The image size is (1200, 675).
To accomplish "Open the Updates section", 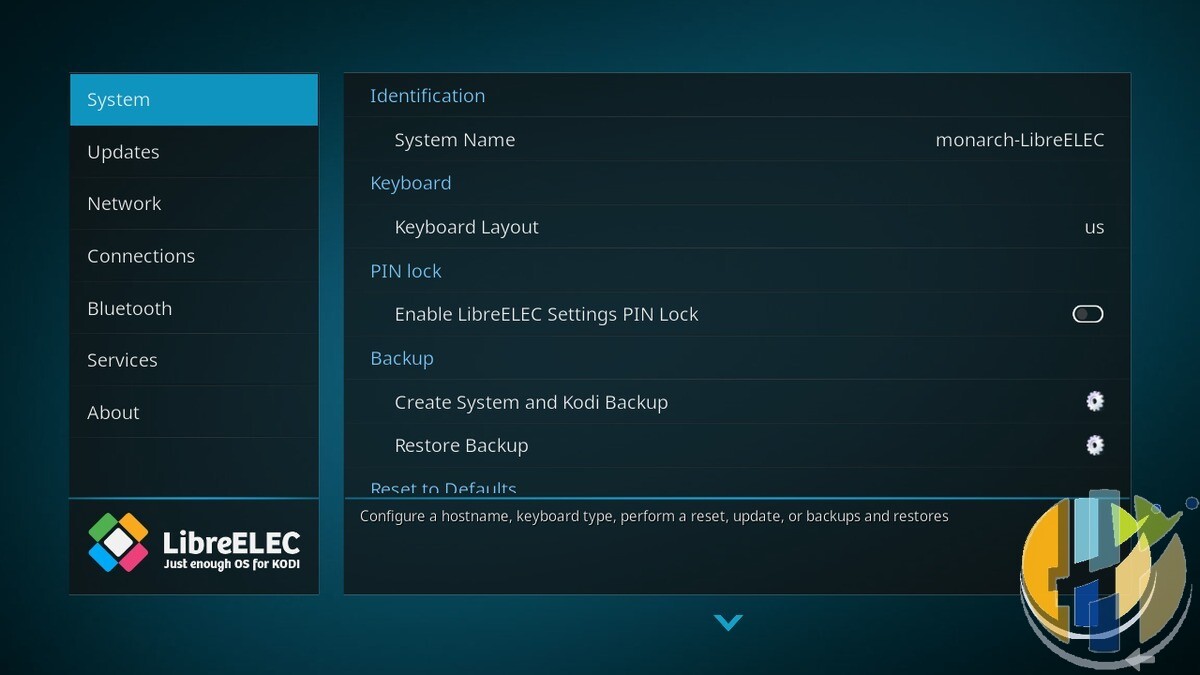I will pos(194,152).
